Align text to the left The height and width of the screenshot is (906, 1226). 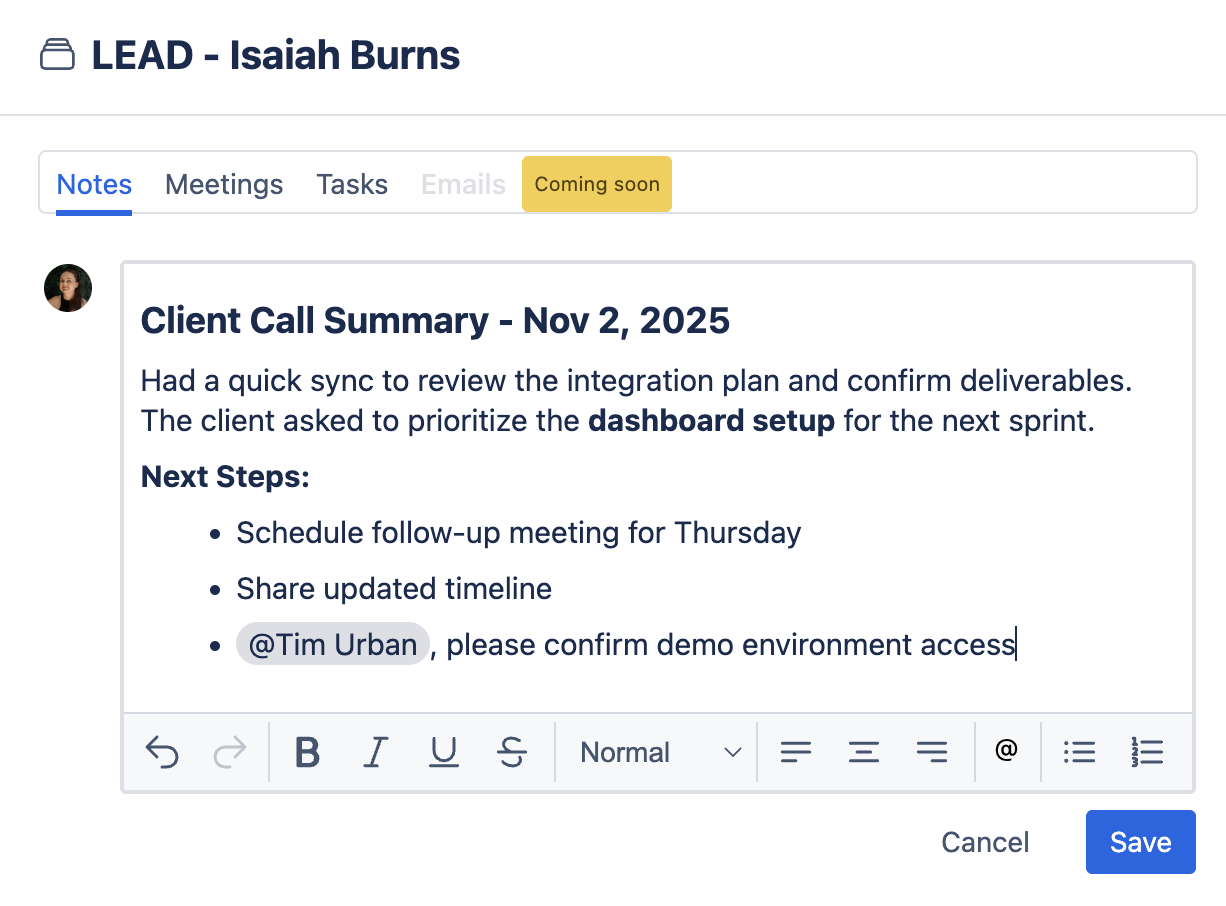pyautogui.click(x=796, y=752)
